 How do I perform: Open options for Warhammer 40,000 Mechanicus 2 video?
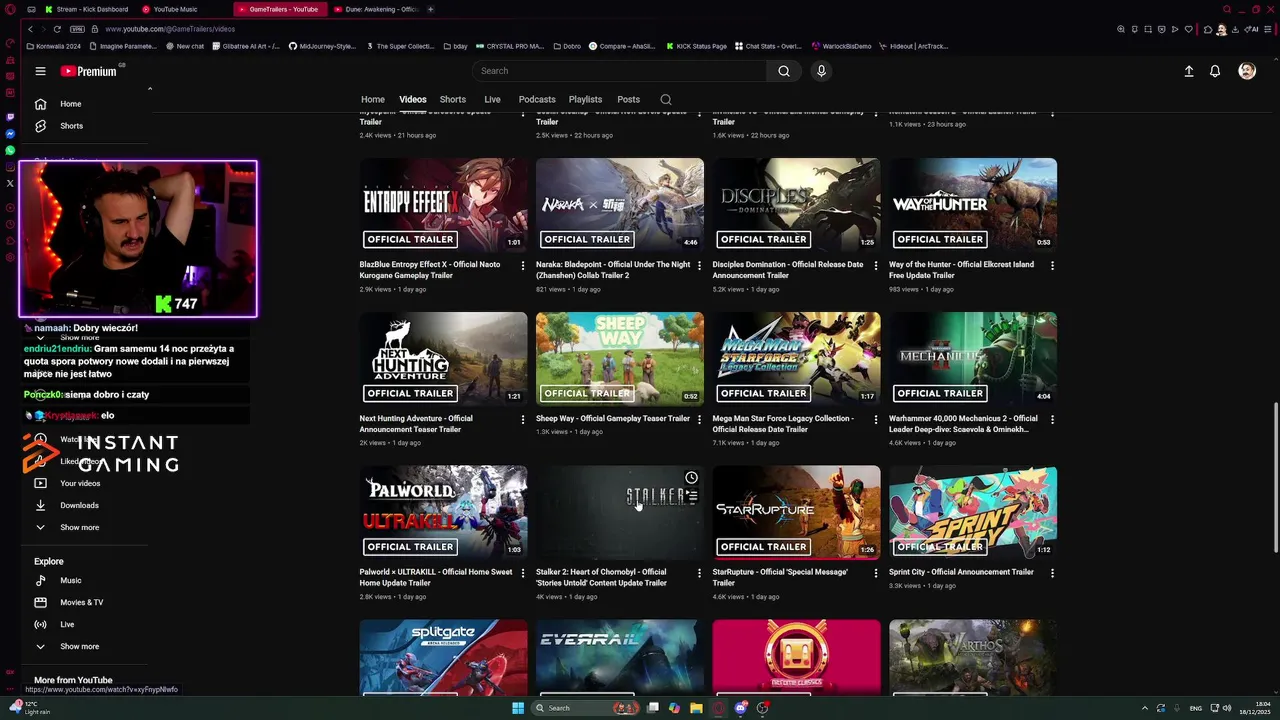[1052, 419]
